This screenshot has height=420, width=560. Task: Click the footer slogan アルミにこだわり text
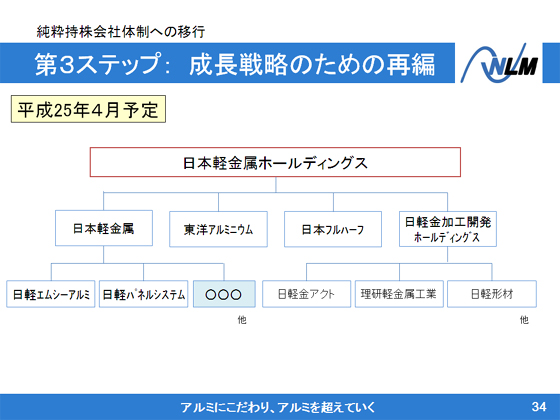278,407
